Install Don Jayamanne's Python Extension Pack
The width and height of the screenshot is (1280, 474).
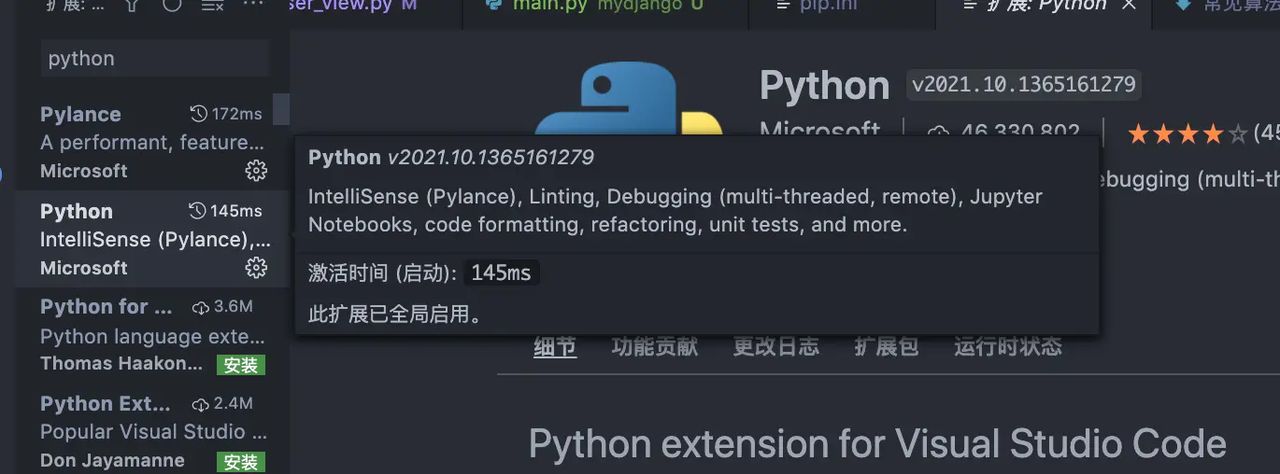click(240, 462)
